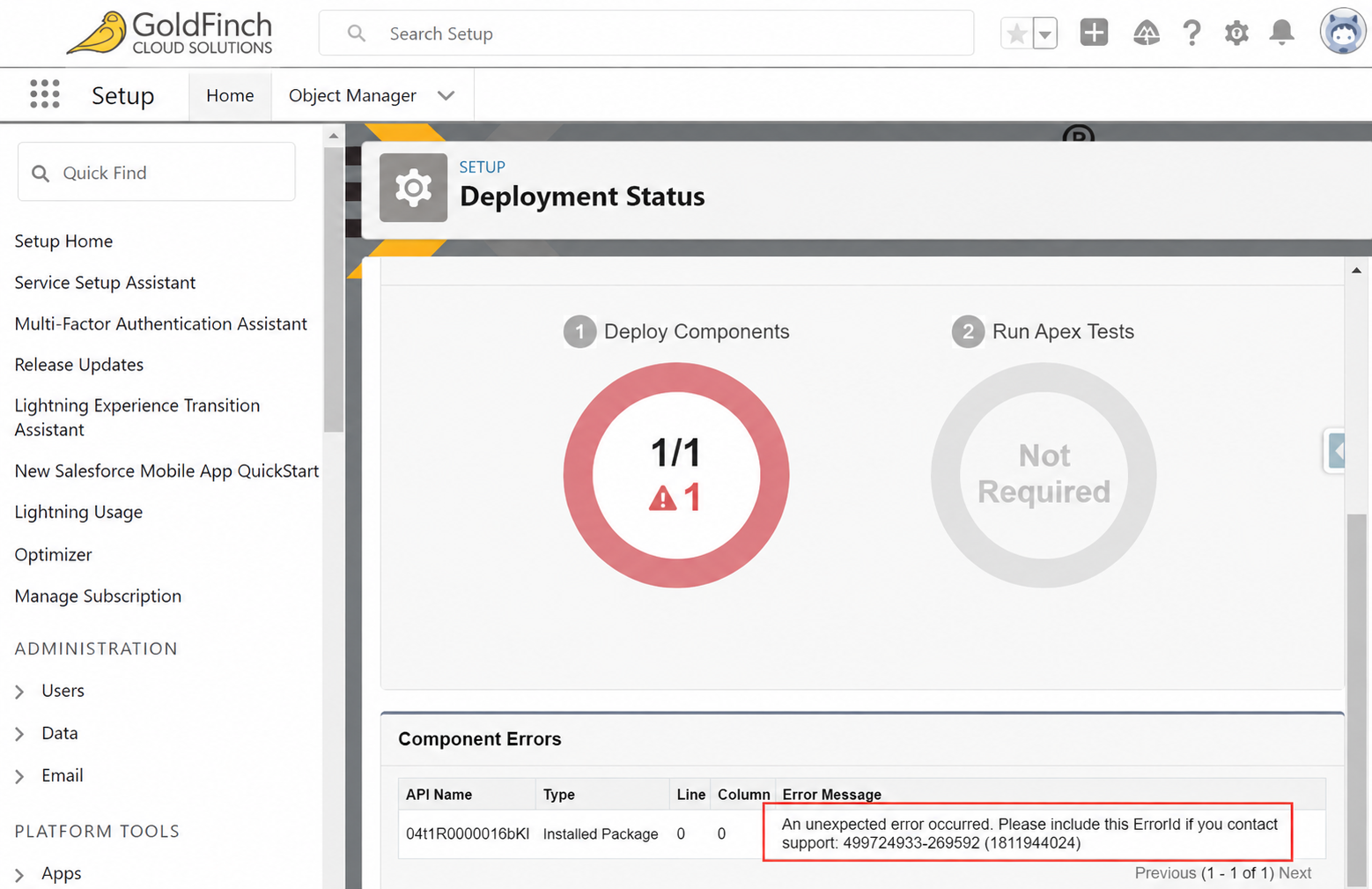Click the Installed Package type cell
Viewport: 1372px width, 889px height.
pos(601,834)
